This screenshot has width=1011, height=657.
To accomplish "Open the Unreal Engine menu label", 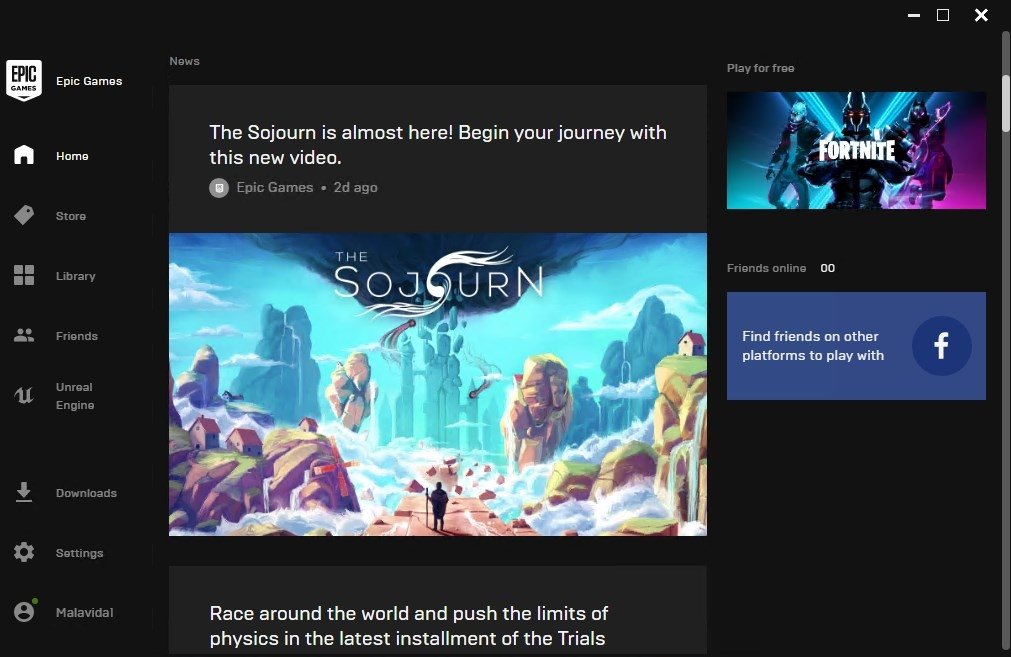I will click(75, 396).
